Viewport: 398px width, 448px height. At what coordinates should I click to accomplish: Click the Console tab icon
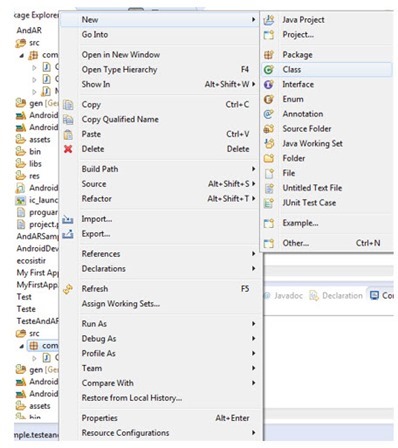tap(375, 295)
